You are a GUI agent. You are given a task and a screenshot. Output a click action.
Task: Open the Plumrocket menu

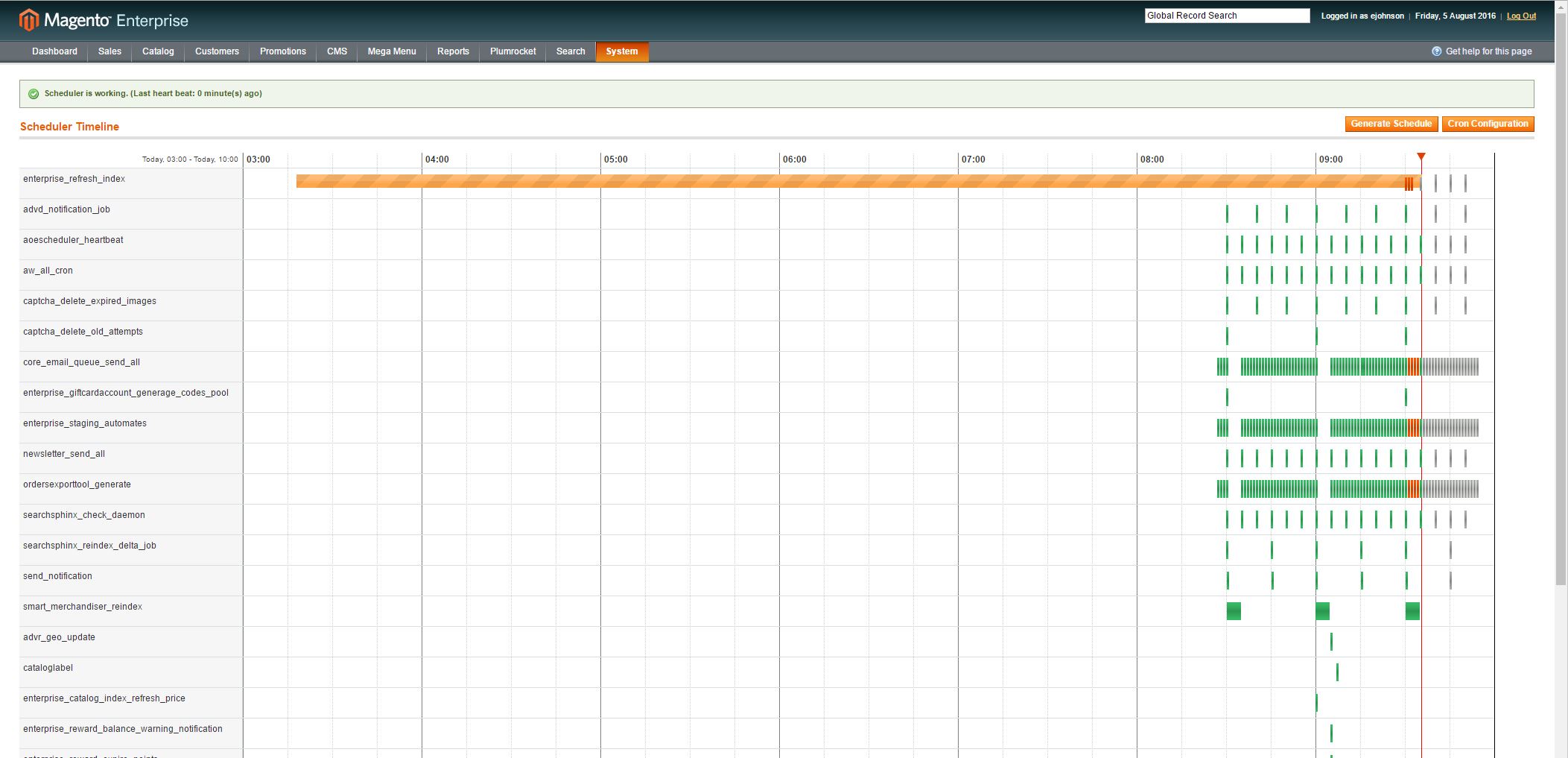pos(512,51)
